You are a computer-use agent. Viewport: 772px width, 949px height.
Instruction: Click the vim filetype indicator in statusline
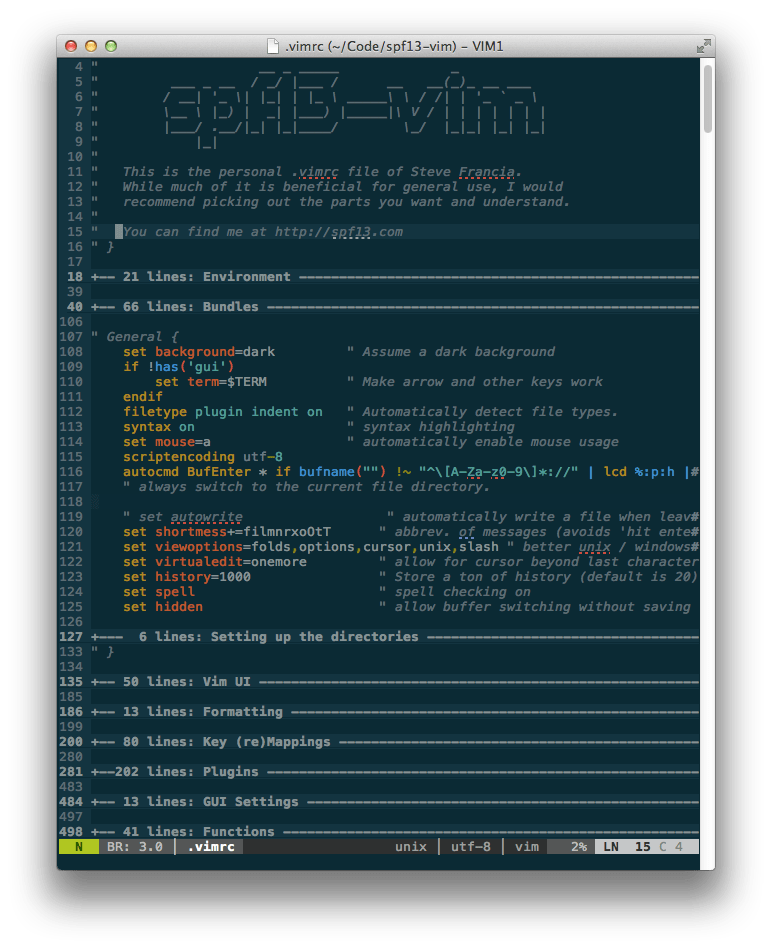point(526,847)
